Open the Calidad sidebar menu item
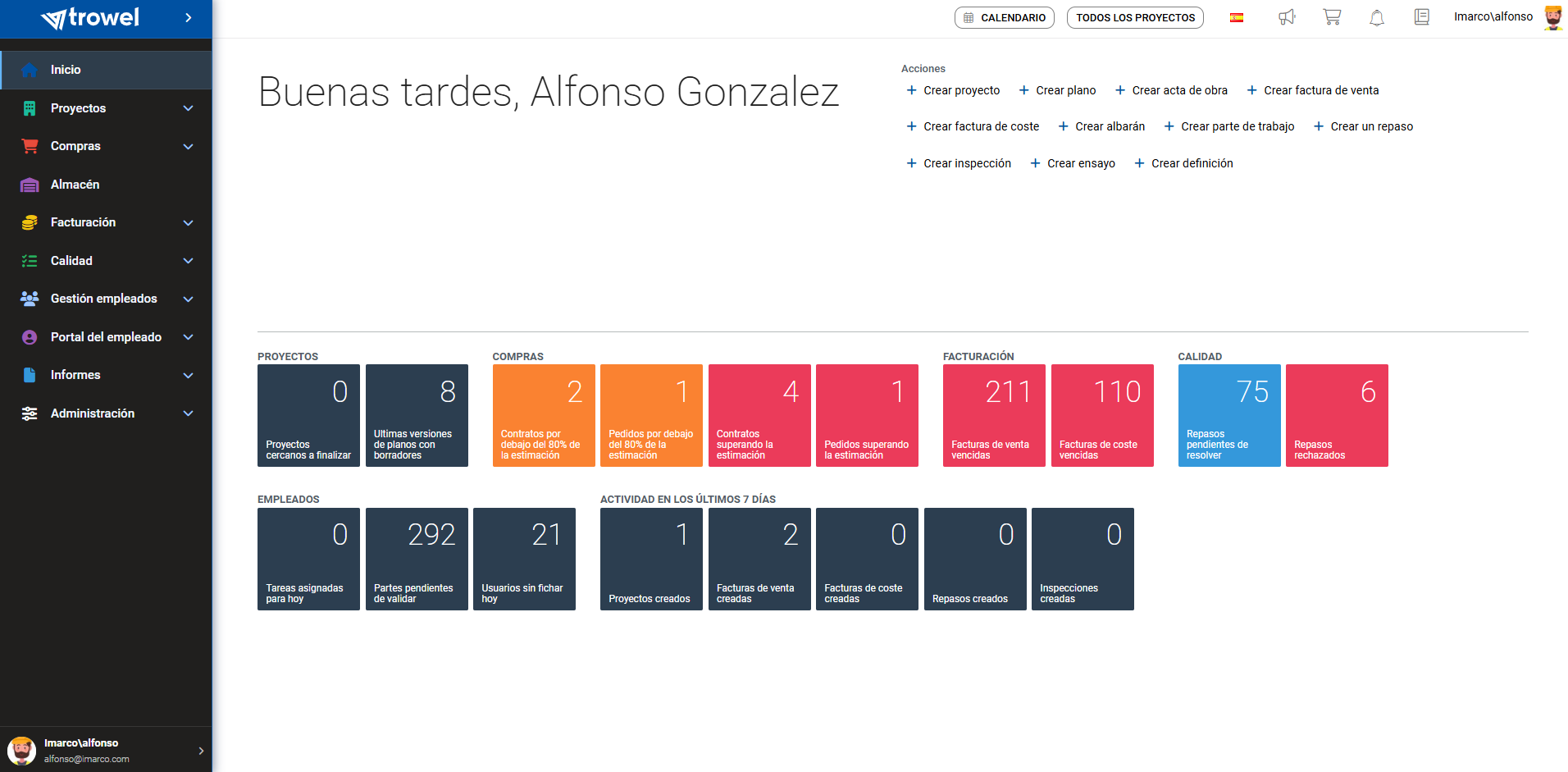Image resolution: width=1568 pixels, height=772 pixels. 72,261
